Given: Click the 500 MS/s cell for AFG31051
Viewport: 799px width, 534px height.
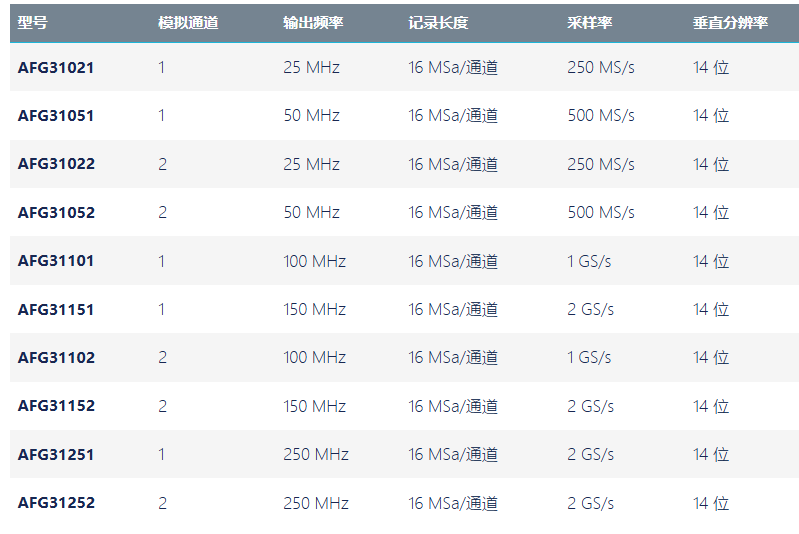Looking at the screenshot, I should click(x=601, y=116).
